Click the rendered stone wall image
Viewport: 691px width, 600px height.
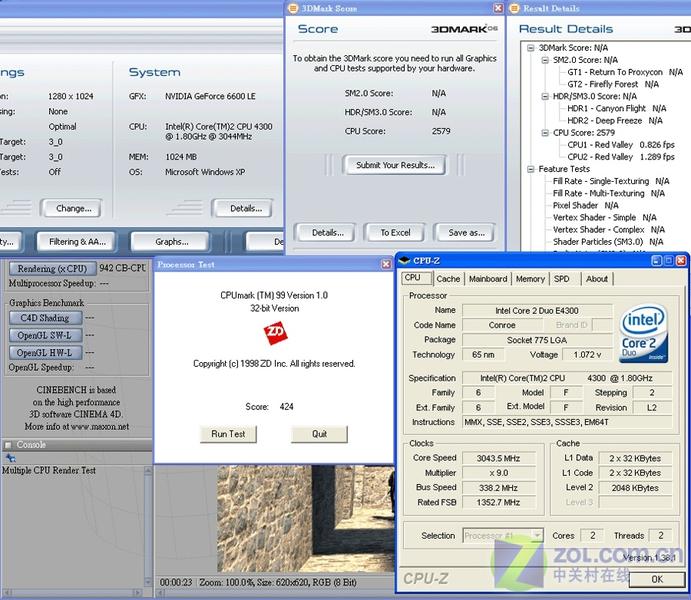point(305,519)
